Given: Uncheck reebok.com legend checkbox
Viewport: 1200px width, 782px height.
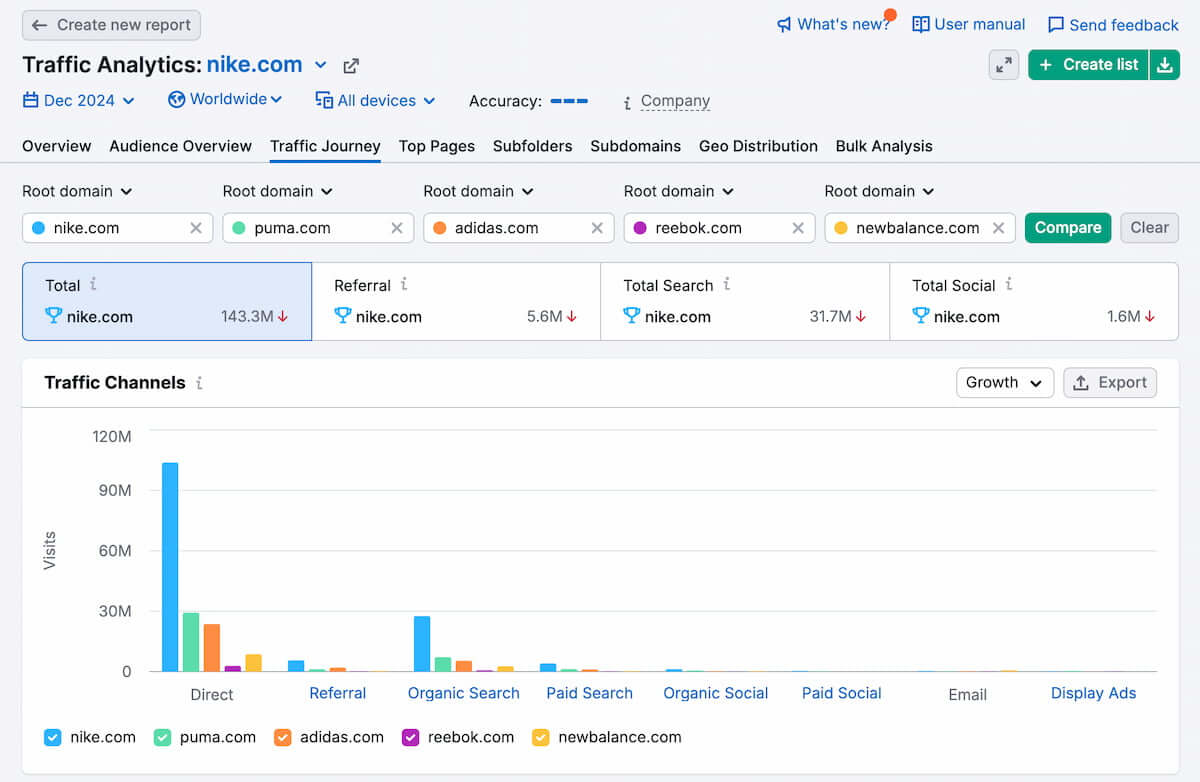Looking at the screenshot, I should tap(411, 737).
